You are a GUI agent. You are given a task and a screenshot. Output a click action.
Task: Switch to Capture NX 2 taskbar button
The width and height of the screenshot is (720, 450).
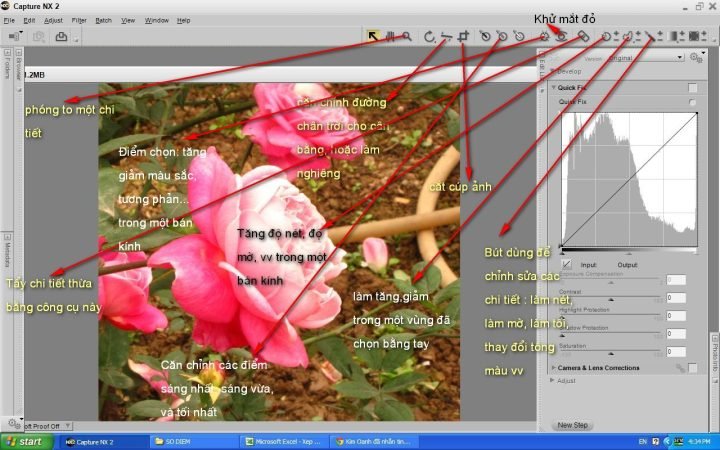tap(104, 442)
